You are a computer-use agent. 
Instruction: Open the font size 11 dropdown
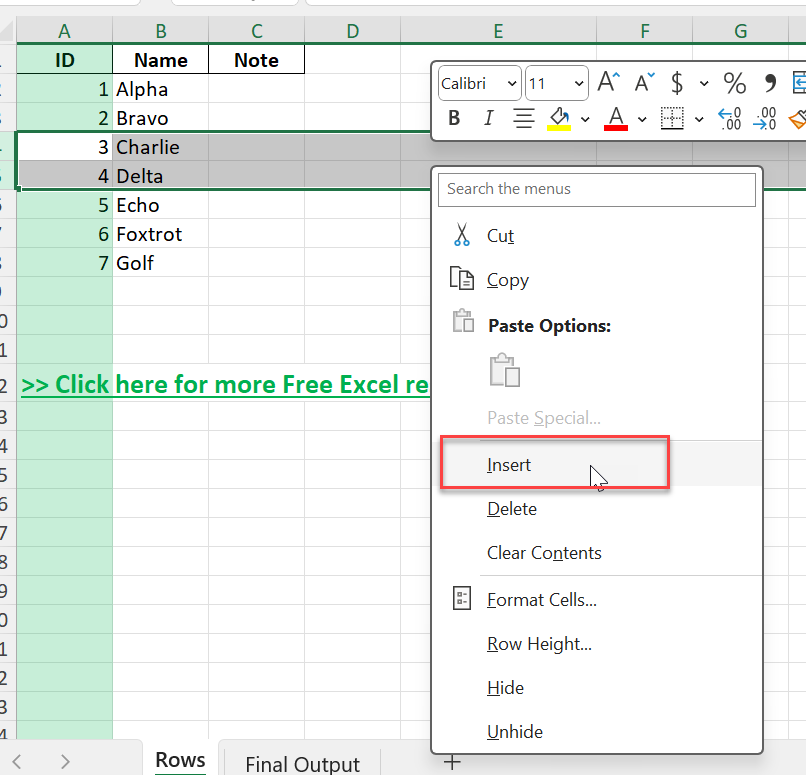click(x=557, y=83)
